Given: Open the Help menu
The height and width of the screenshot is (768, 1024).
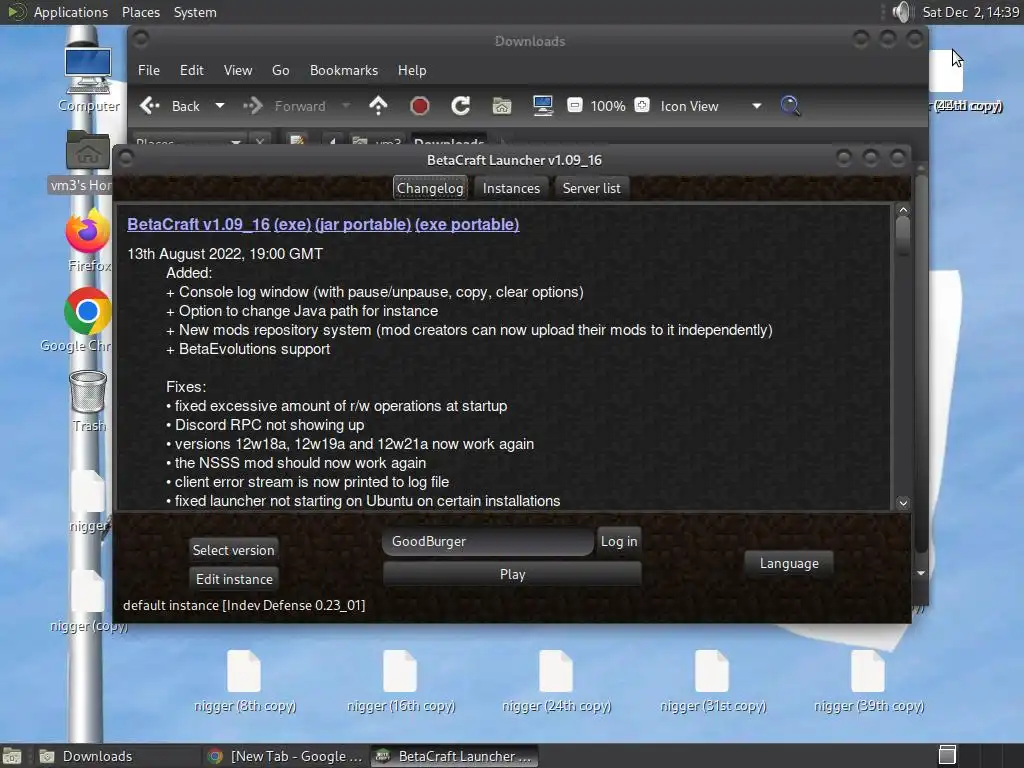Looking at the screenshot, I should click(412, 70).
